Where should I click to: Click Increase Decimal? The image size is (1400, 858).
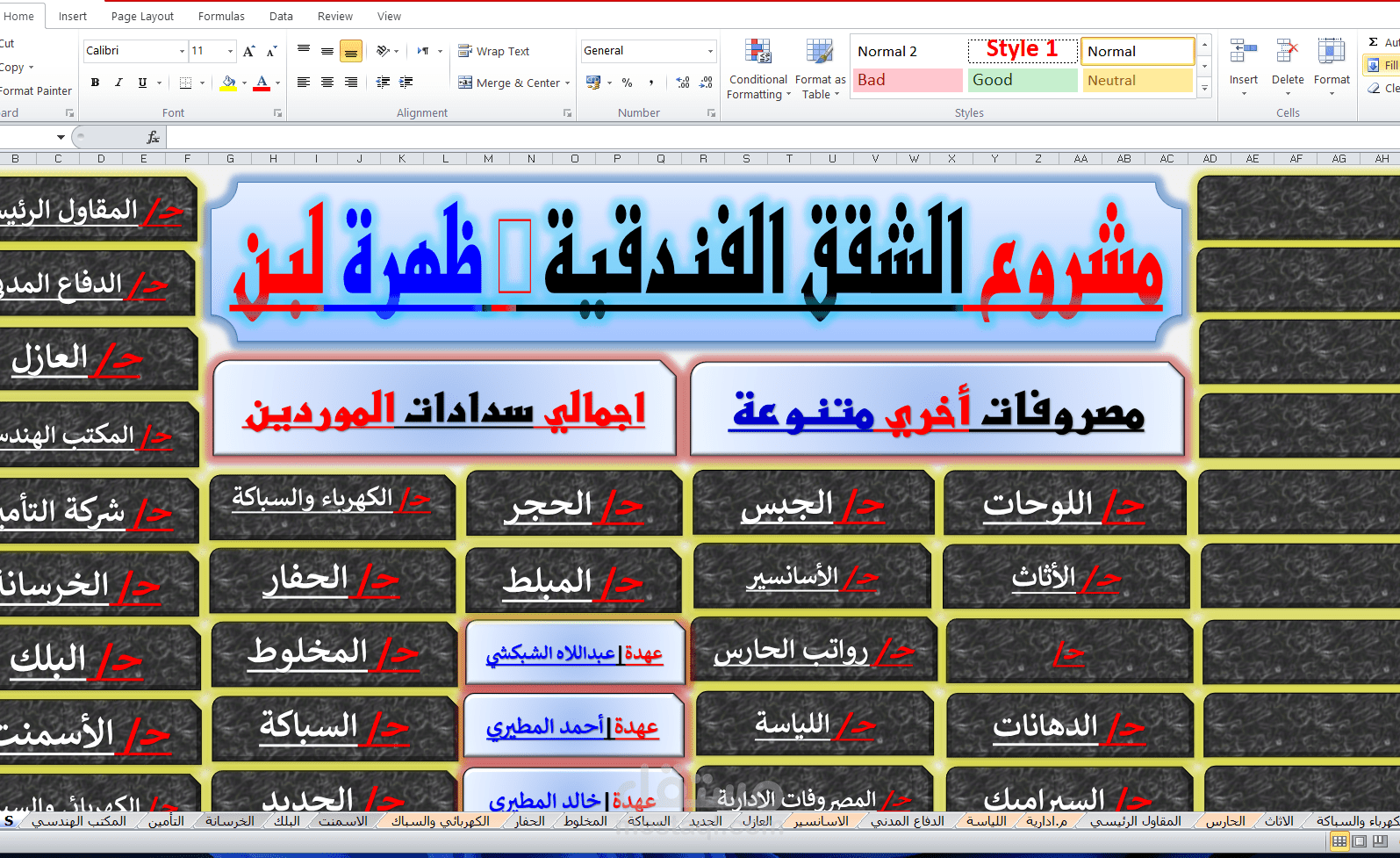(x=683, y=83)
